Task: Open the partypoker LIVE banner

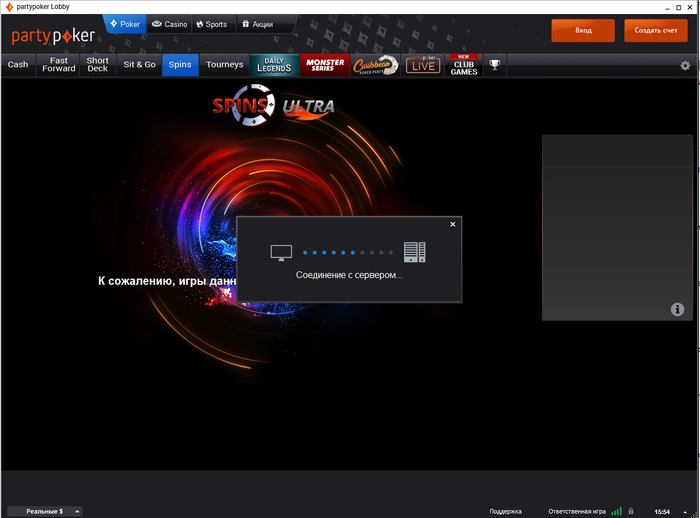Action: coord(423,65)
